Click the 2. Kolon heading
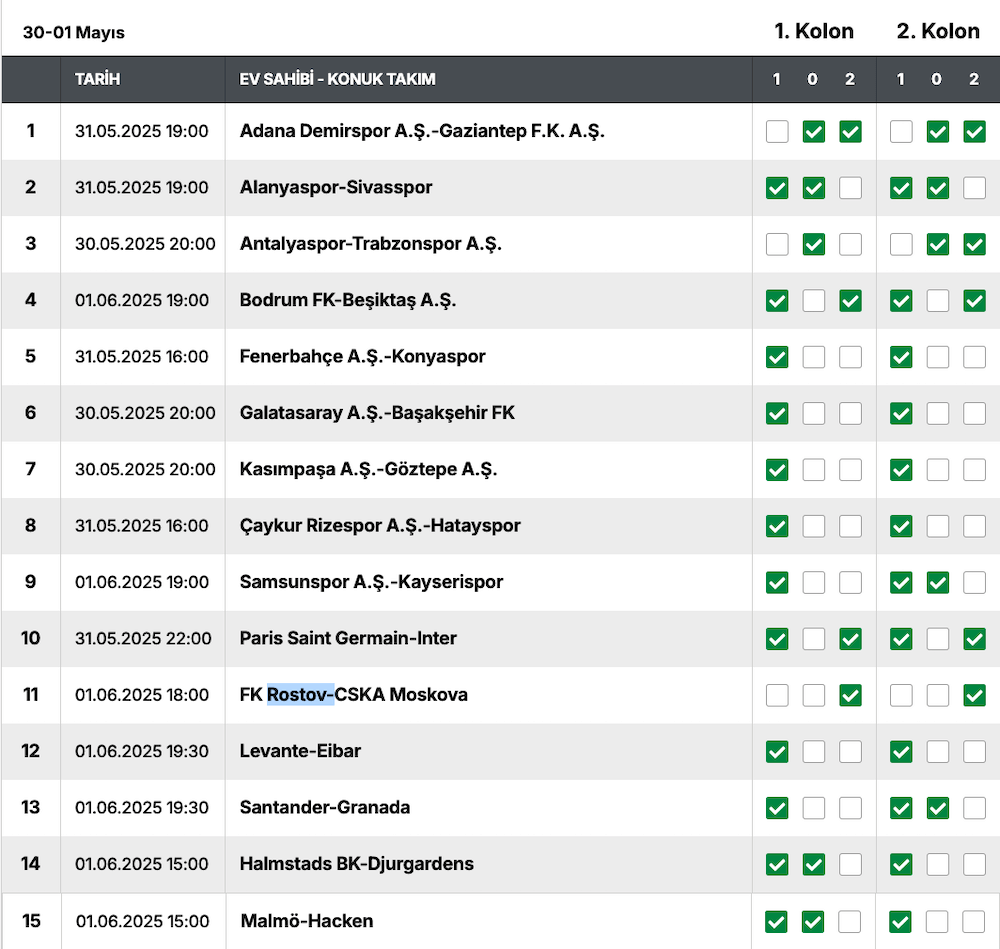Screen dimensions: 1000x949 (937, 31)
